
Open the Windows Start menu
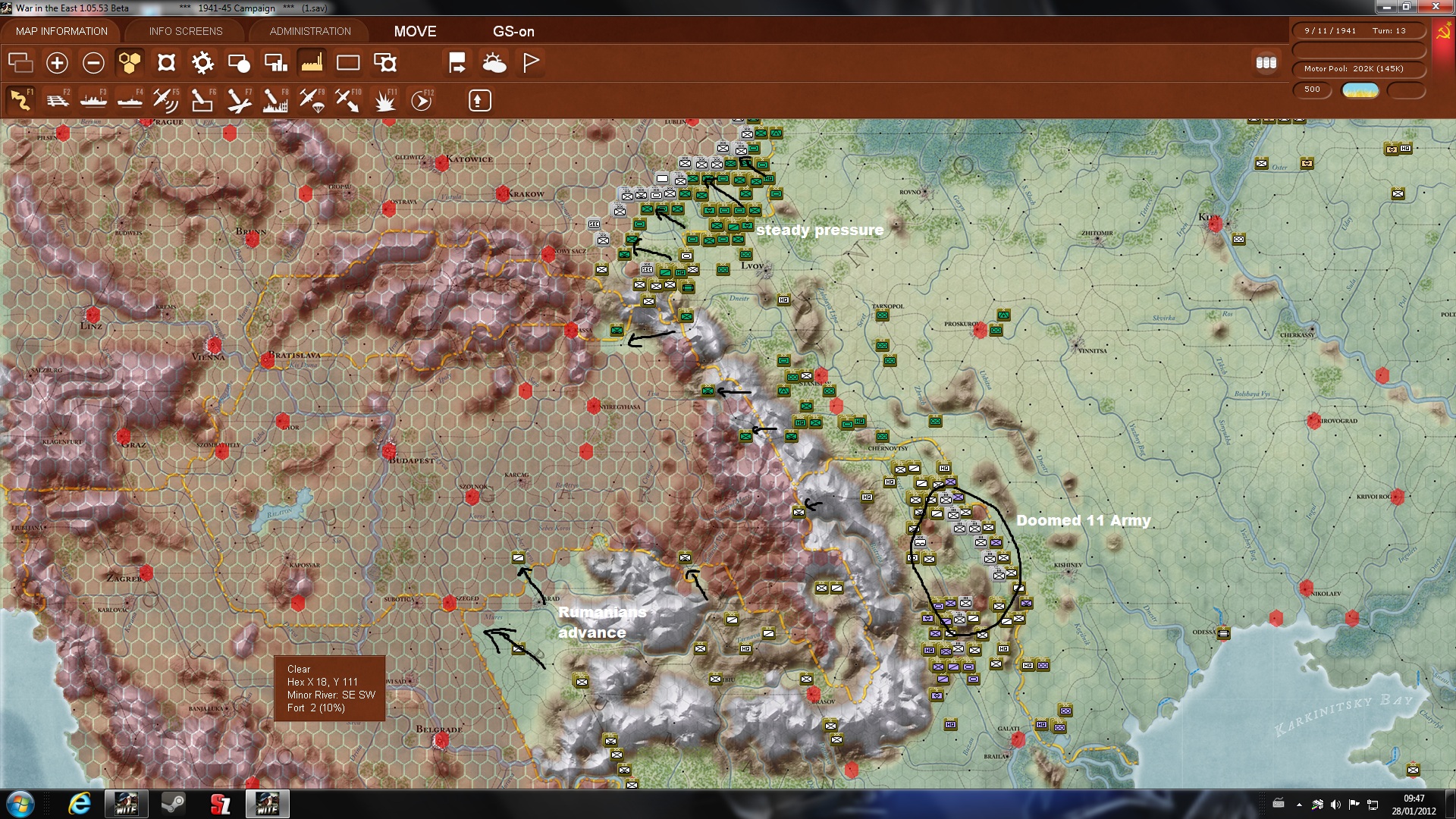point(20,804)
